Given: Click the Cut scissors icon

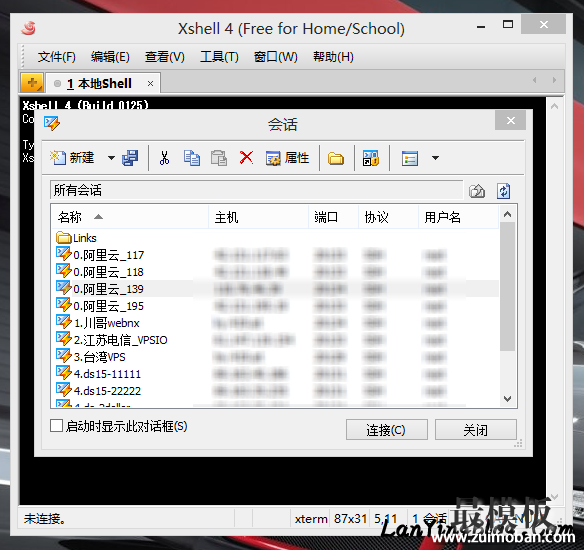Looking at the screenshot, I should [164, 158].
